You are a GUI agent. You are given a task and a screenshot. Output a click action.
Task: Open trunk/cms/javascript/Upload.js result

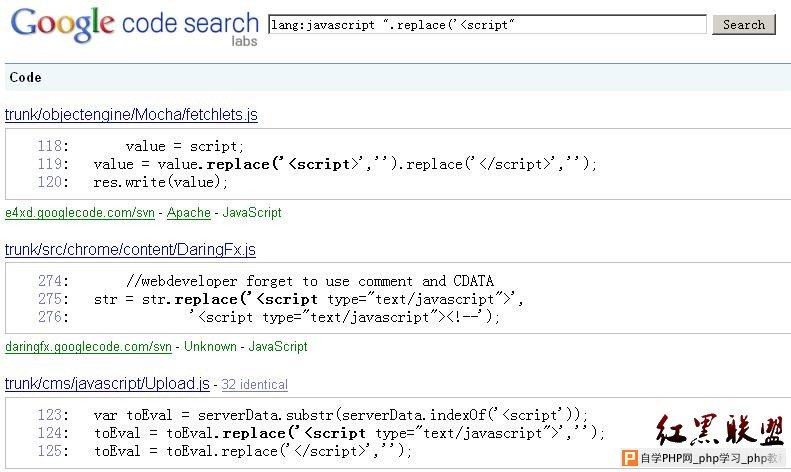coord(107,384)
